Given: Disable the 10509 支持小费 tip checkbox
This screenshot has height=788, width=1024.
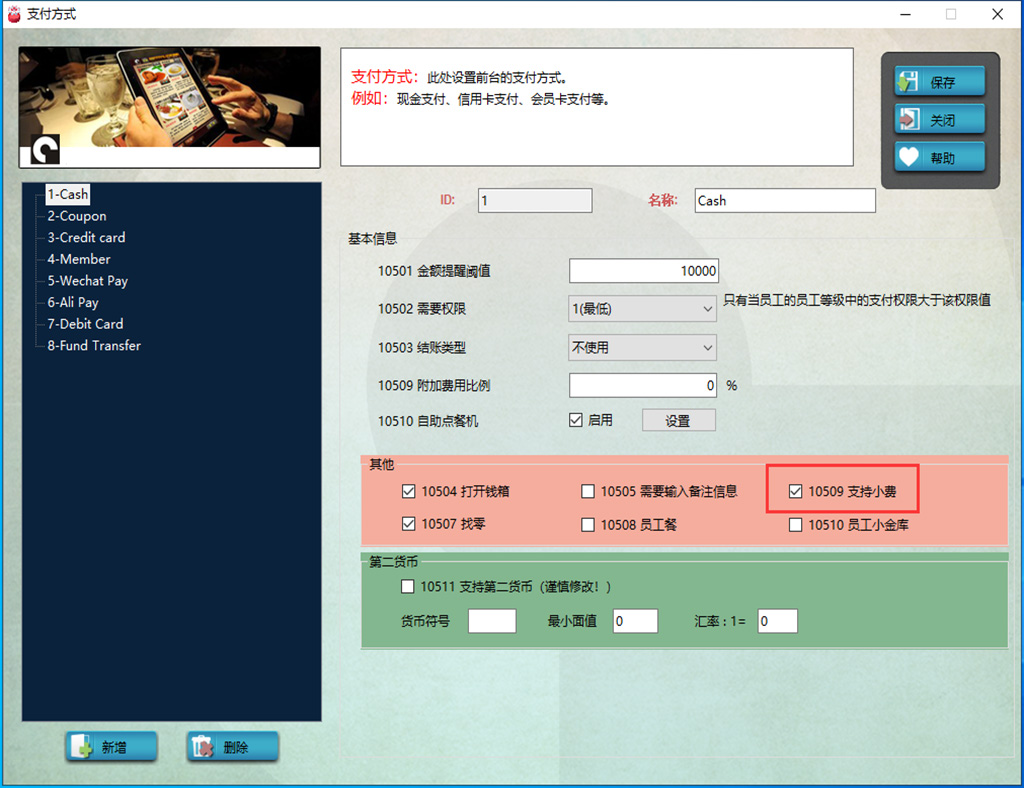Looking at the screenshot, I should point(796,492).
